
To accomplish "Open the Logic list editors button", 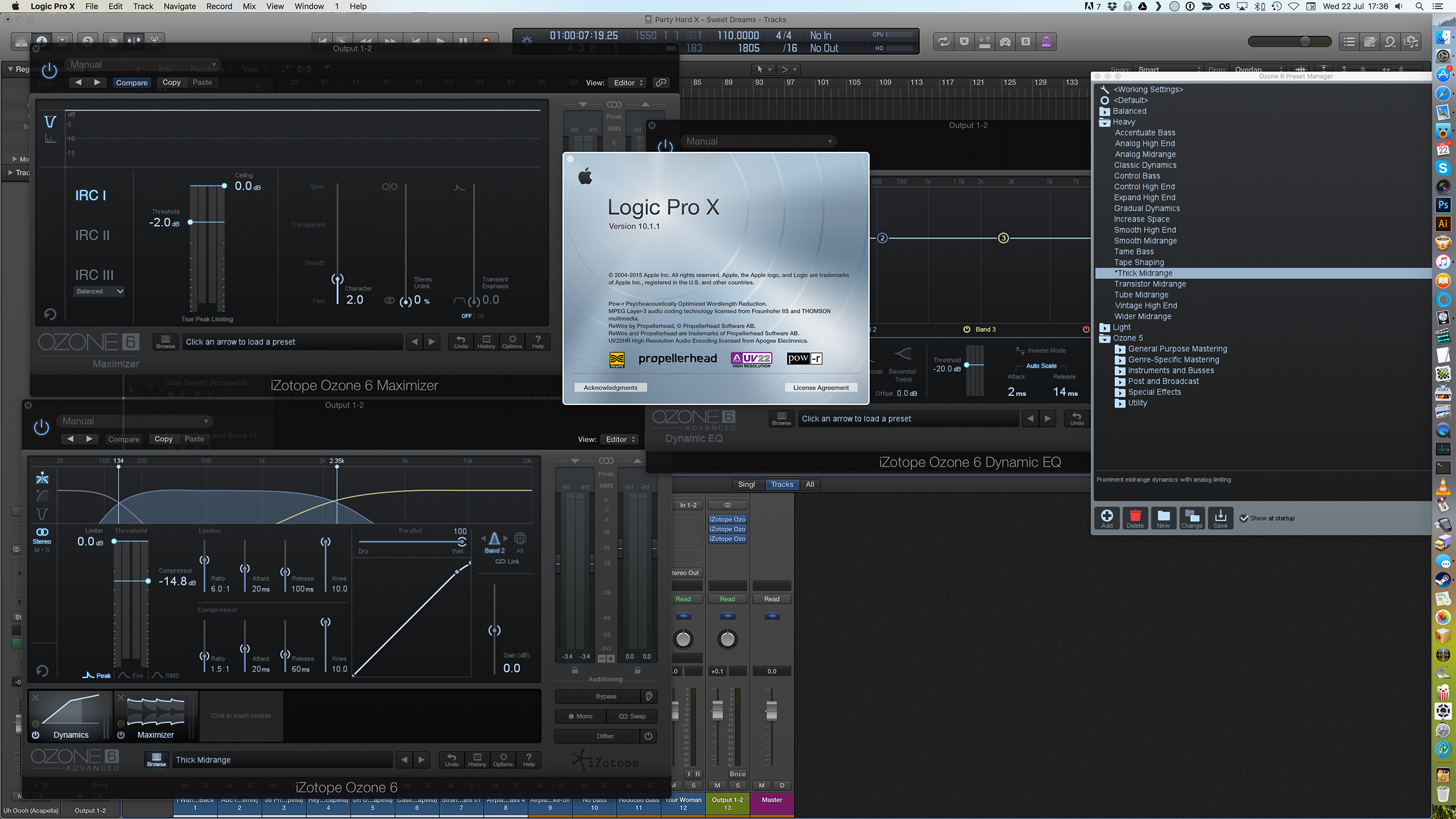I will (x=1349, y=42).
